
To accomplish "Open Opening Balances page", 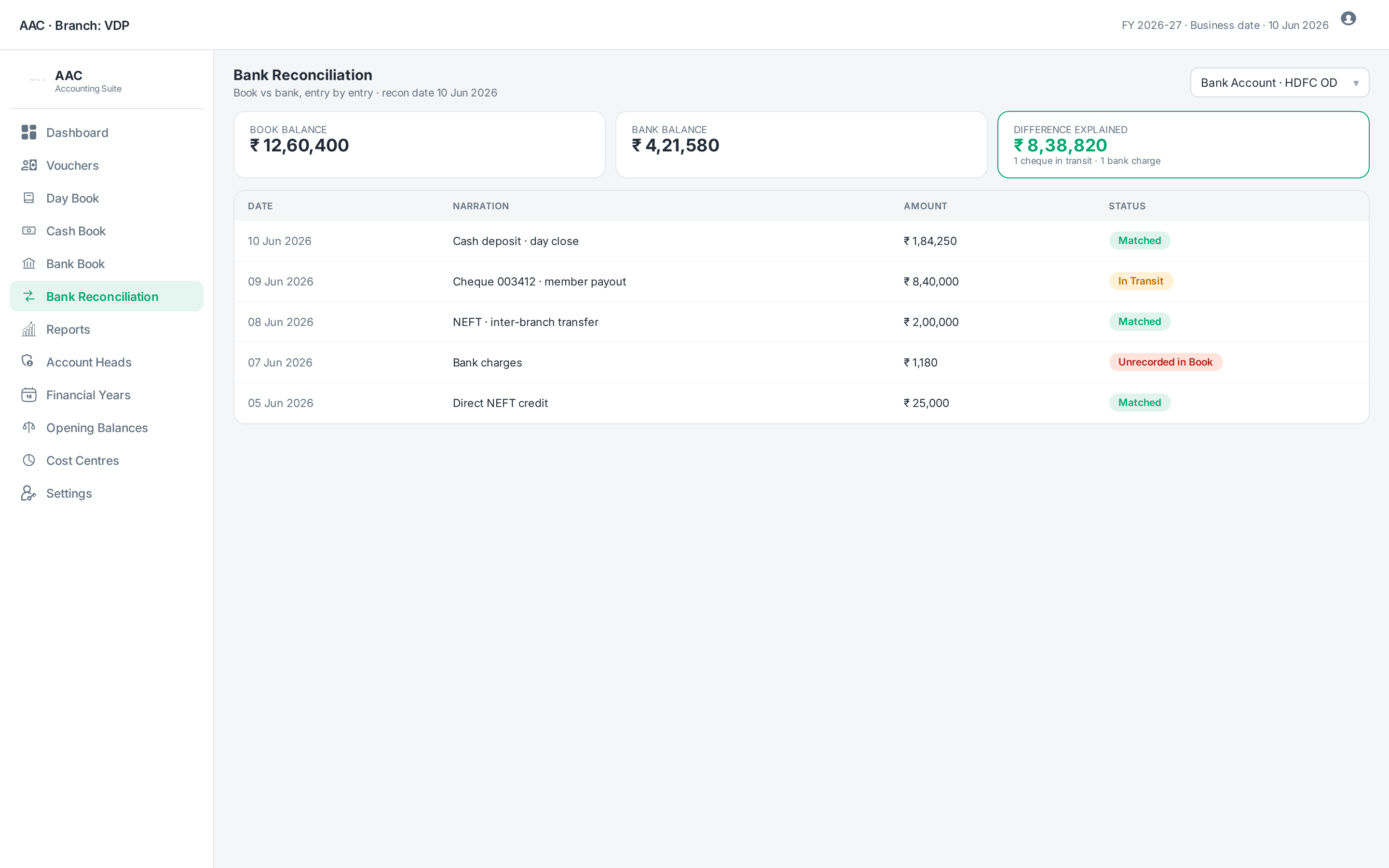I will coord(107,427).
